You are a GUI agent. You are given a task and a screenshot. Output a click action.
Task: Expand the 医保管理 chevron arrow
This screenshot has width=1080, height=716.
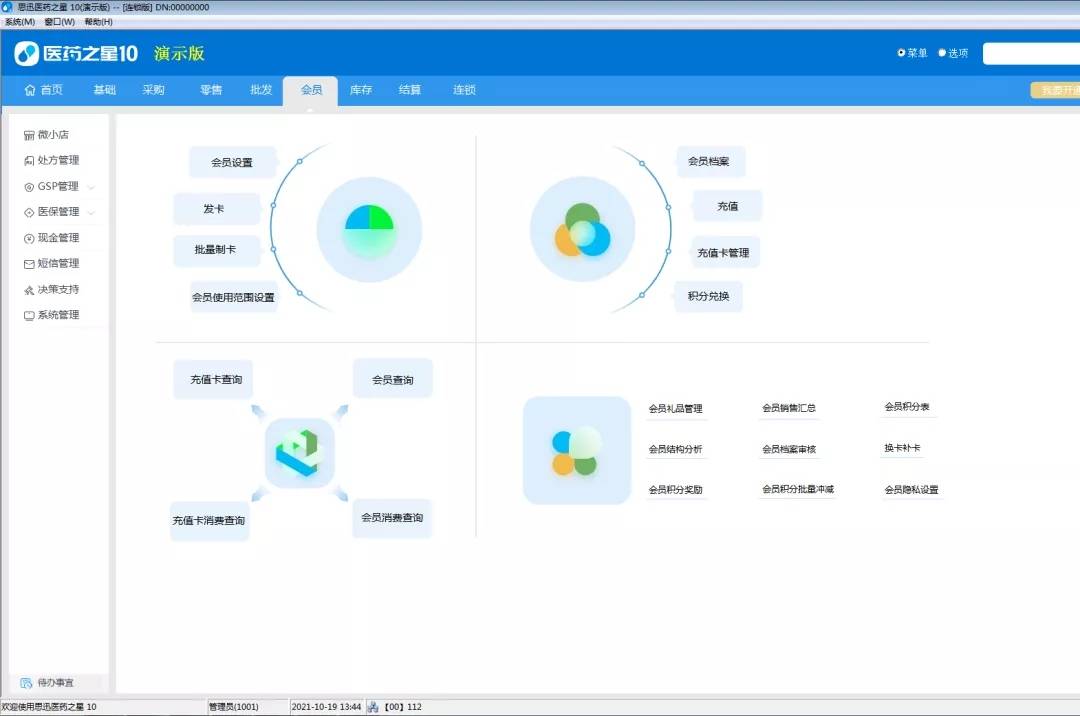91,213
